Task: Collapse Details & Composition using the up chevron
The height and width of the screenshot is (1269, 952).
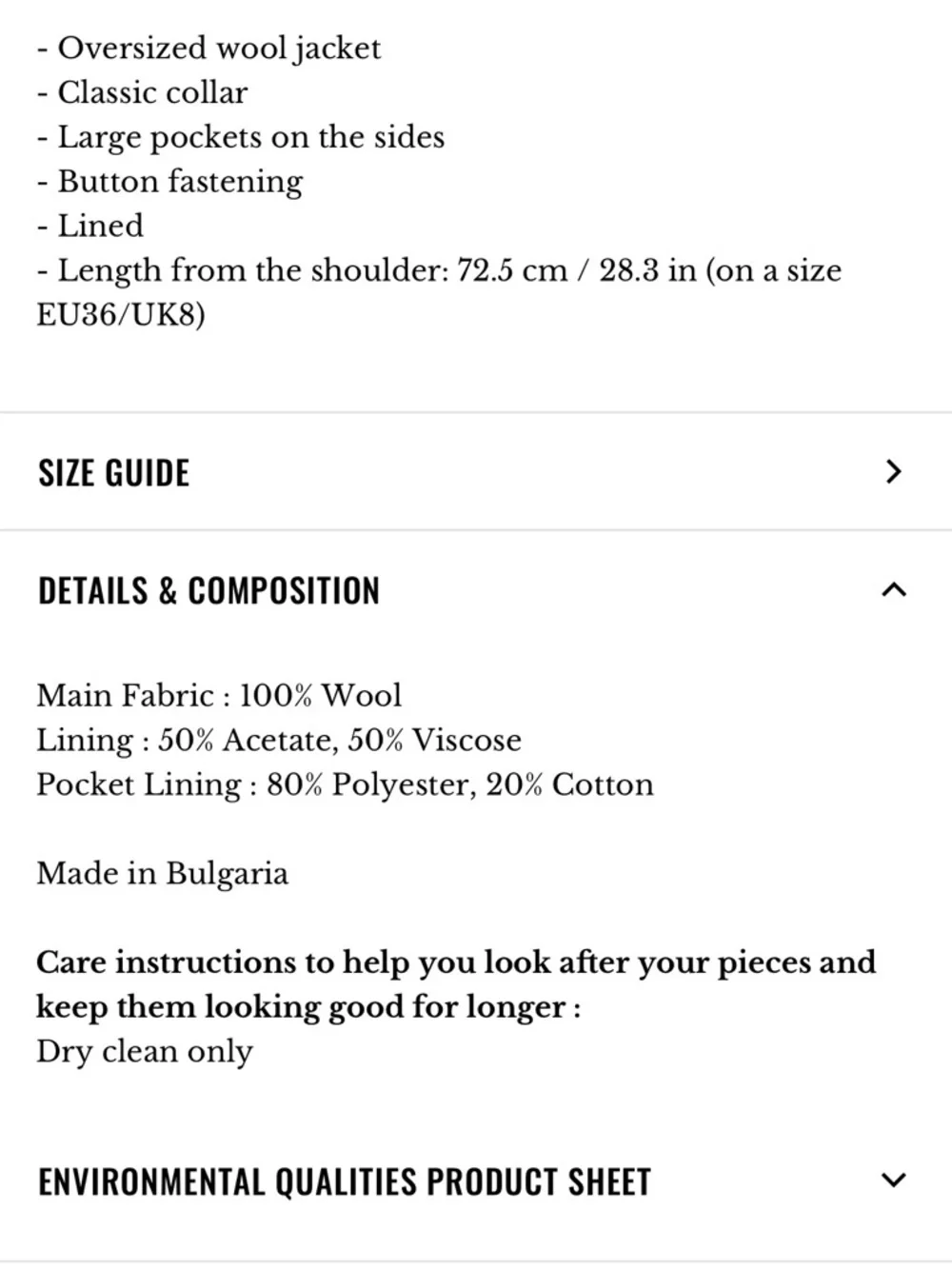Action: [893, 590]
